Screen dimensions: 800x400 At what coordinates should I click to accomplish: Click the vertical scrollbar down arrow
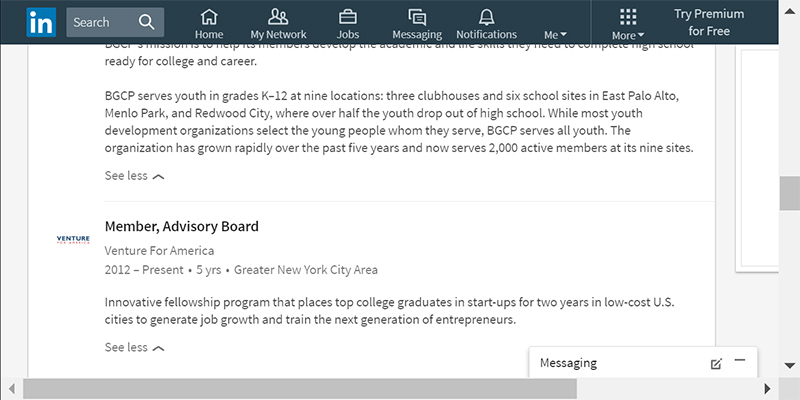point(789,365)
